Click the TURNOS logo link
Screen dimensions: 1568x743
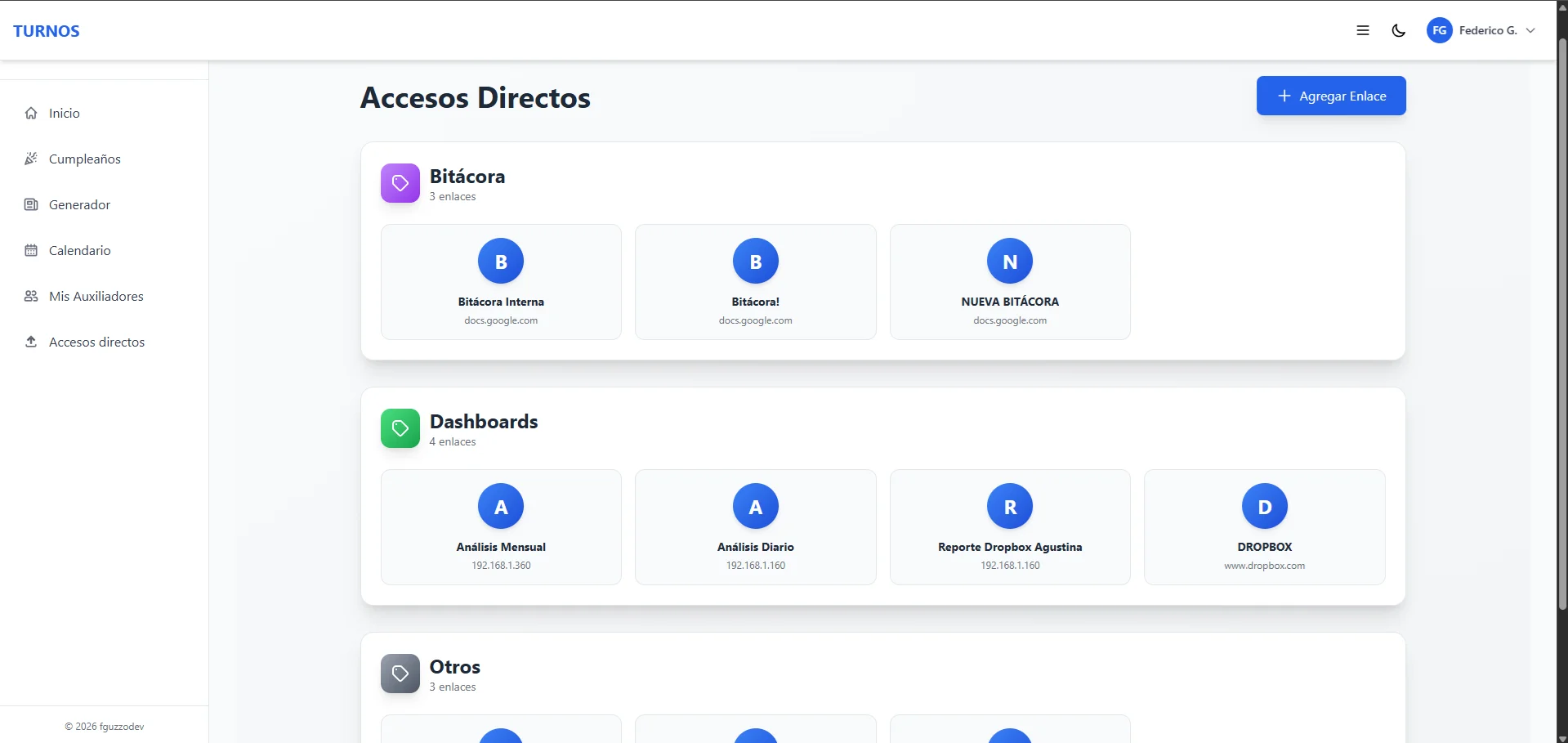coord(47,31)
